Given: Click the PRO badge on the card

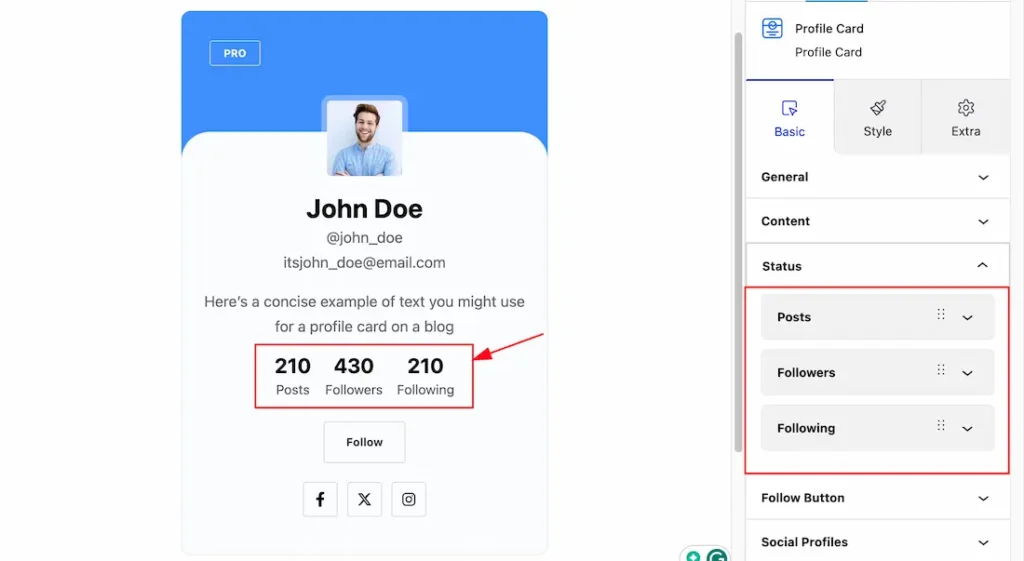Looking at the screenshot, I should click(x=235, y=54).
